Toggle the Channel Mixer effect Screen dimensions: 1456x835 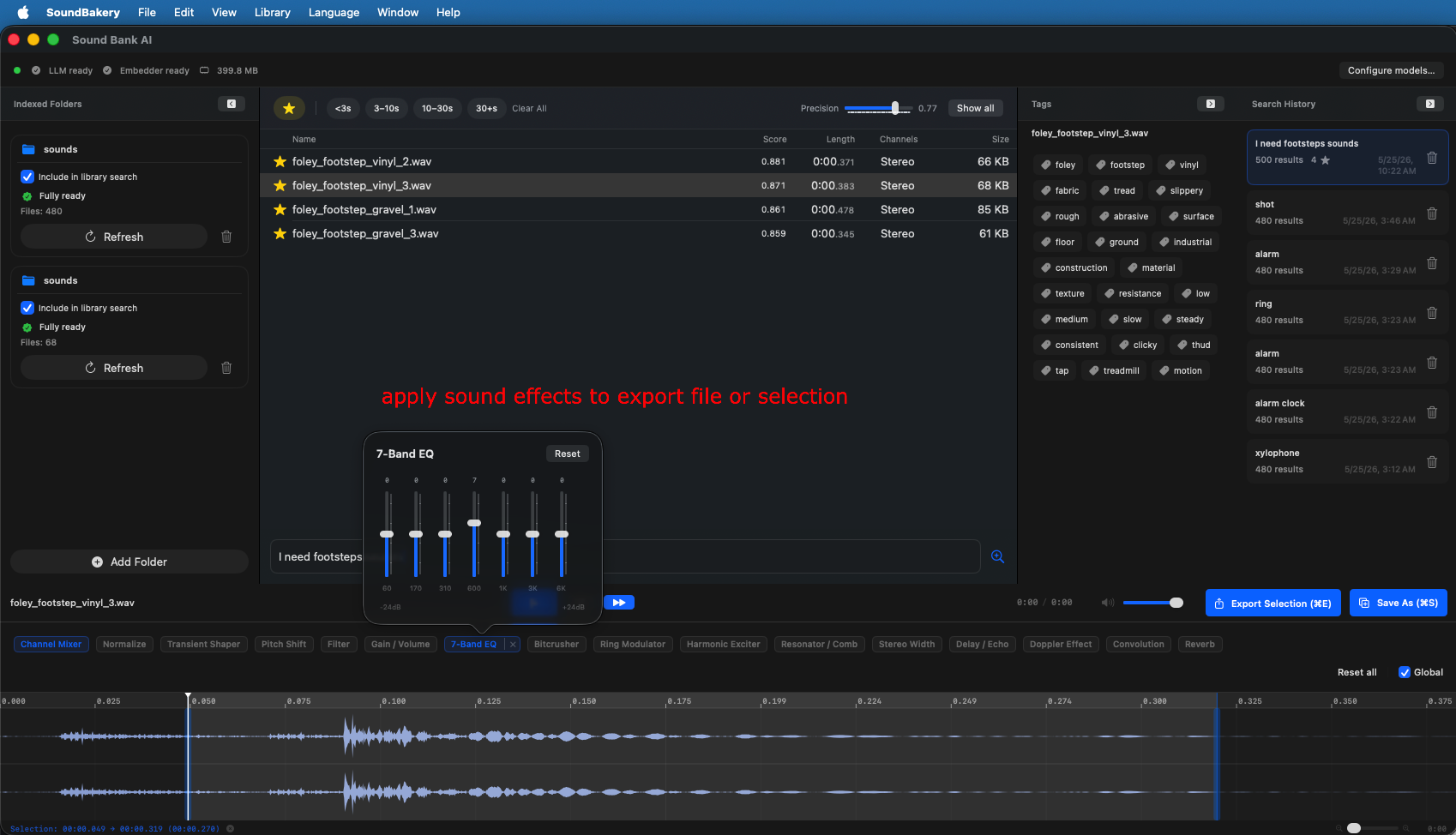click(51, 644)
